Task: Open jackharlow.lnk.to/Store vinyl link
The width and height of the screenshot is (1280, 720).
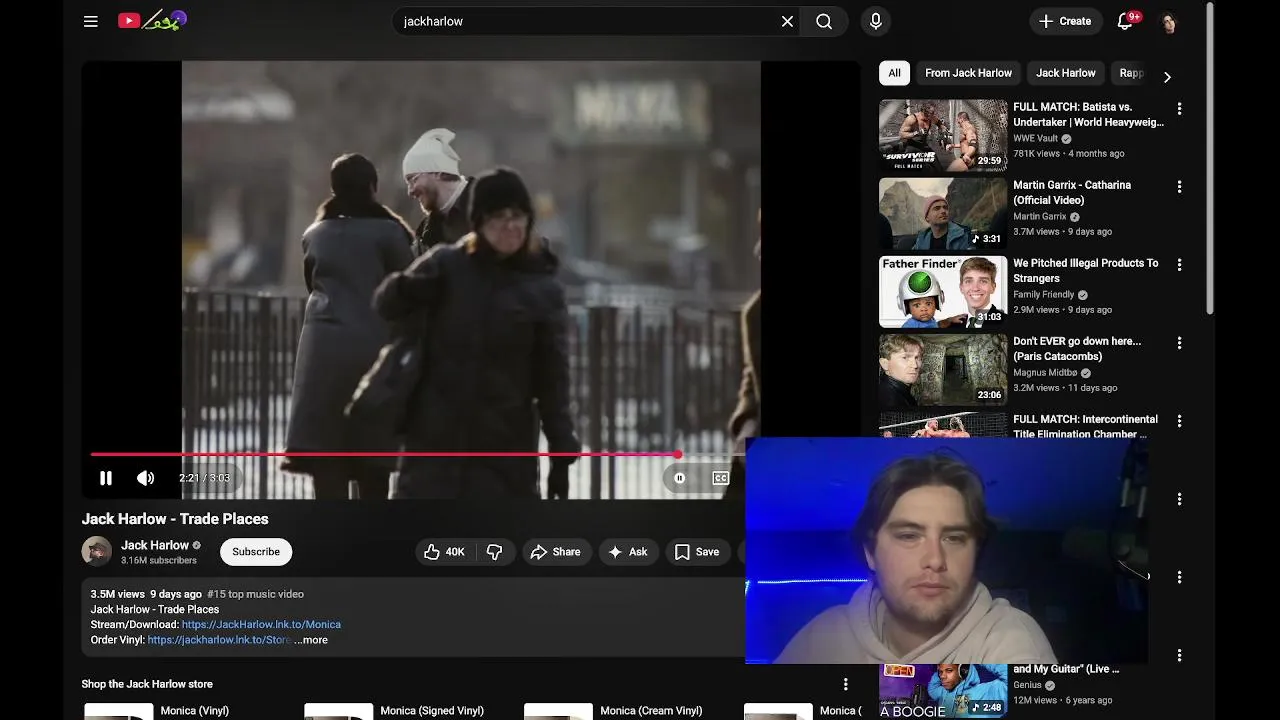Action: pyautogui.click(x=219, y=640)
